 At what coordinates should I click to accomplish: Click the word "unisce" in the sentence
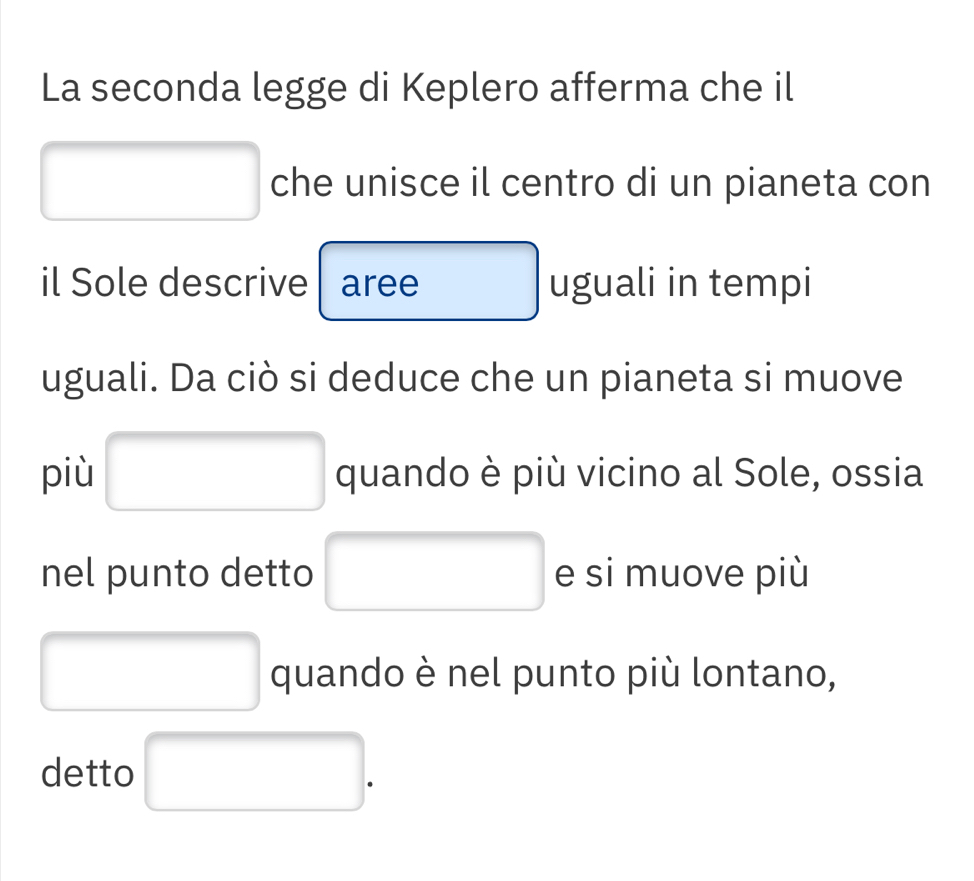pyautogui.click(x=389, y=184)
